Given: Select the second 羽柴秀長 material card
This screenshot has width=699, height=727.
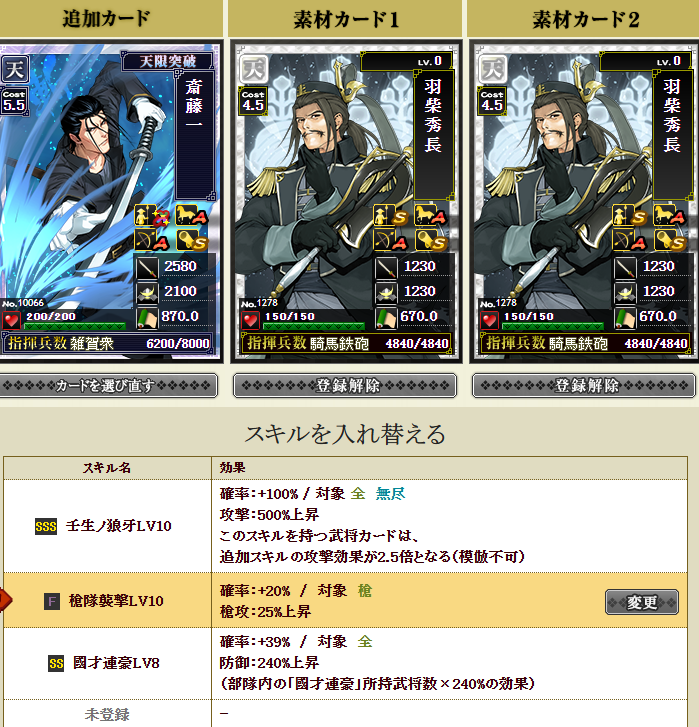Looking at the screenshot, I should (584, 202).
